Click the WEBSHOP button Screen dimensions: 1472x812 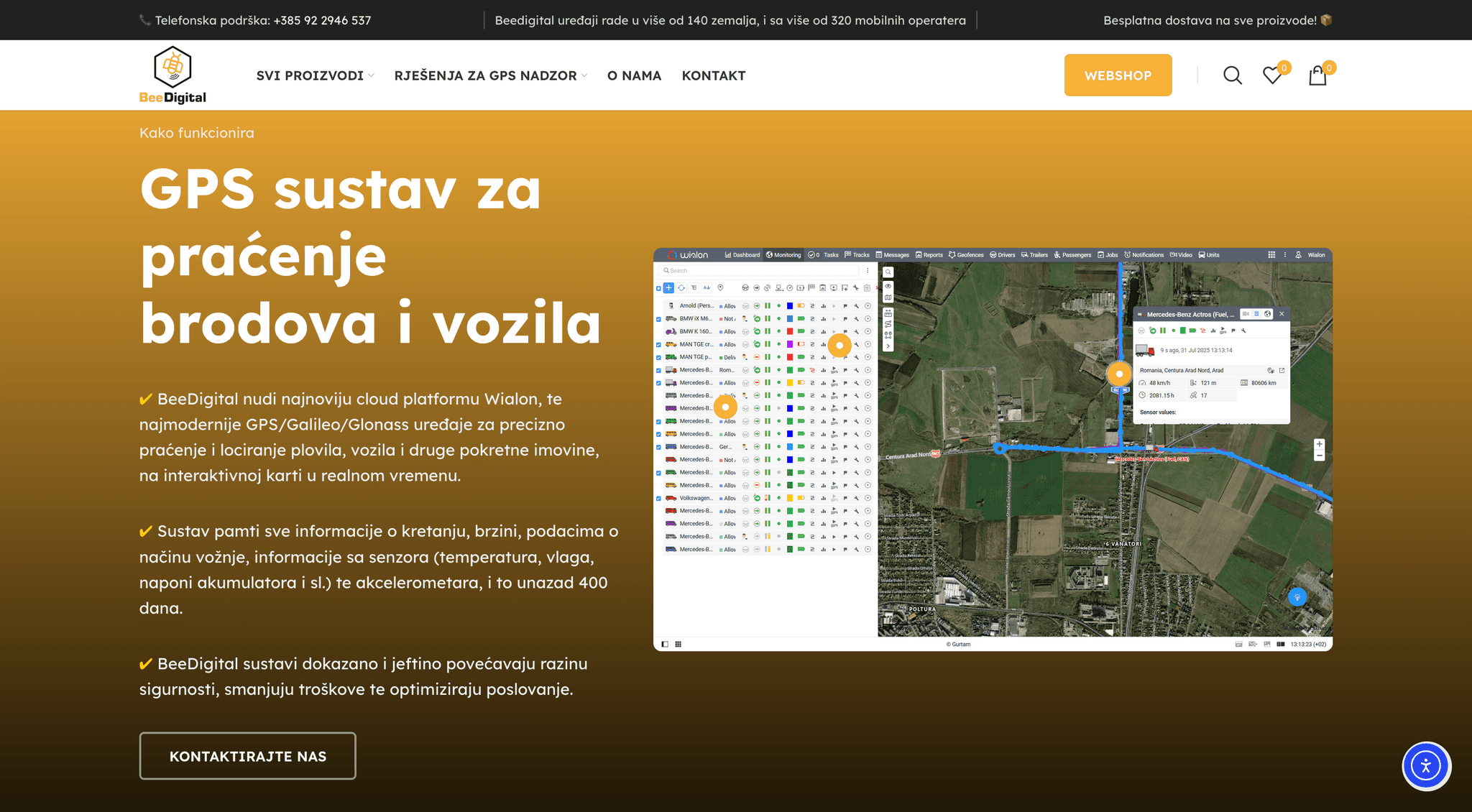(x=1118, y=75)
